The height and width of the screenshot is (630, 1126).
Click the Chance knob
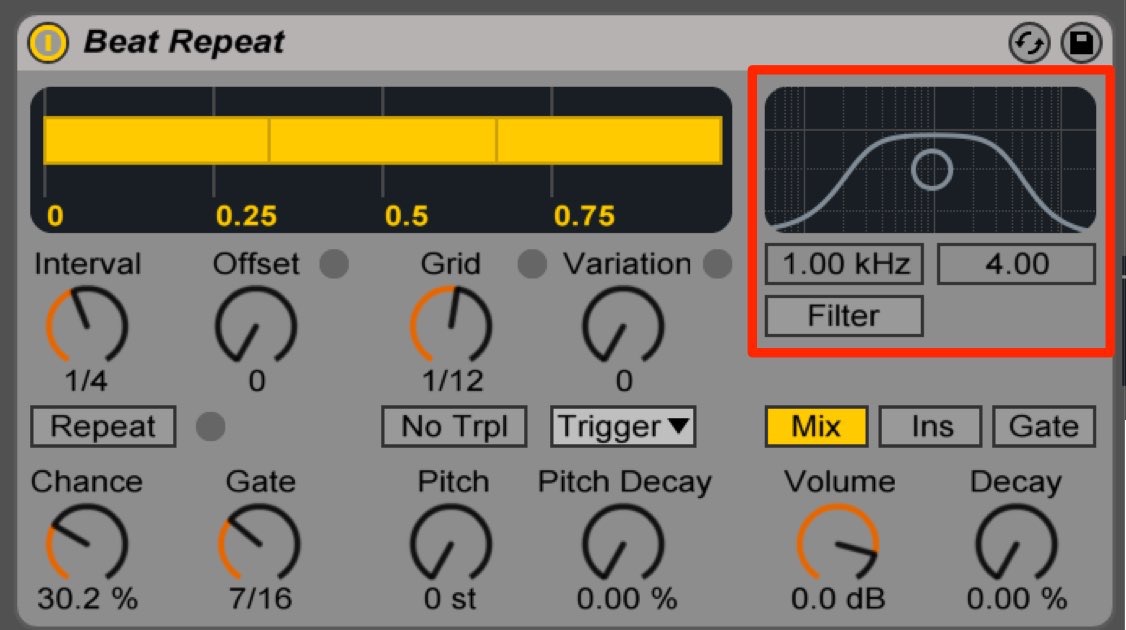(x=87, y=543)
